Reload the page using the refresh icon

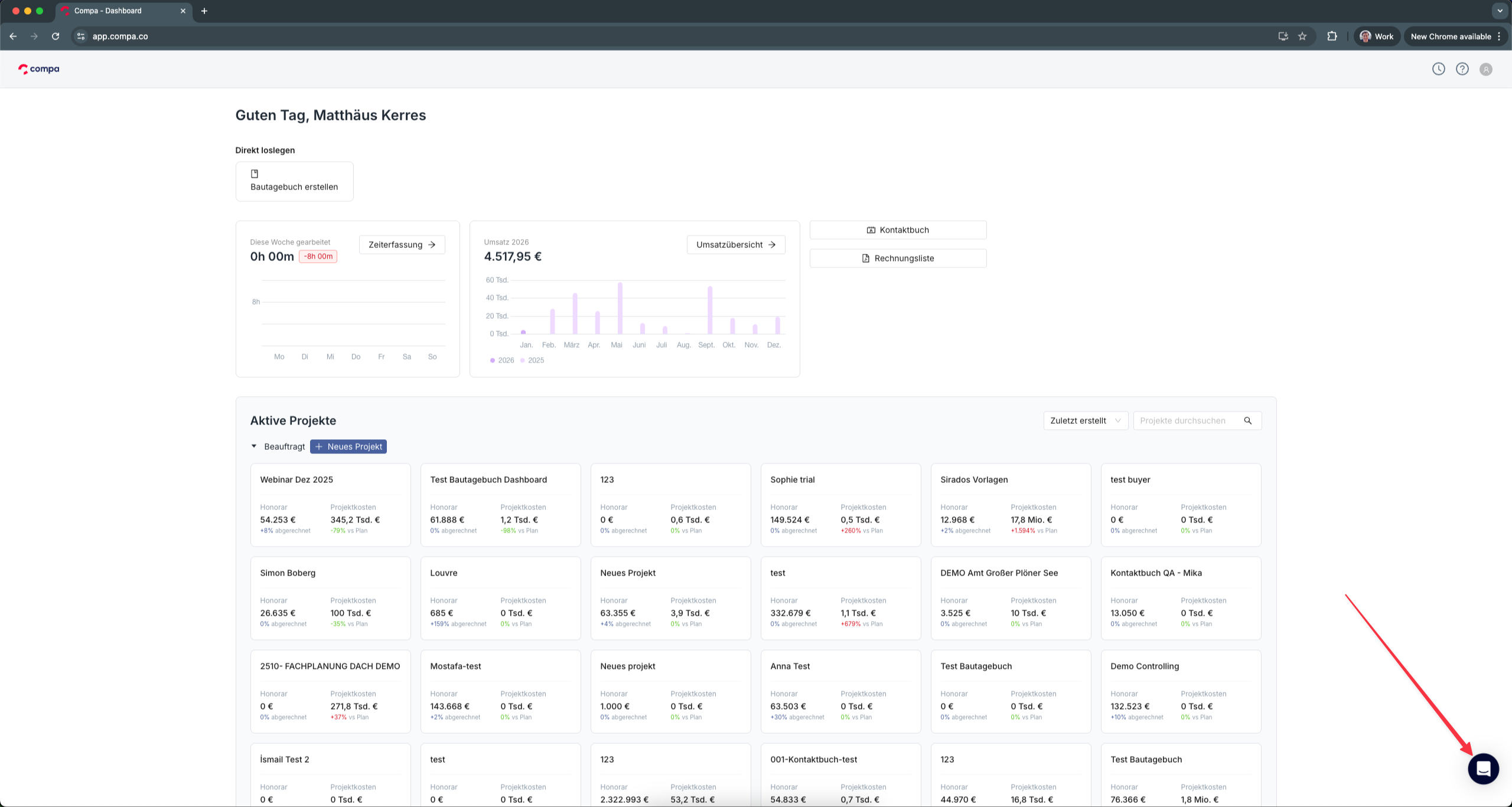point(56,36)
